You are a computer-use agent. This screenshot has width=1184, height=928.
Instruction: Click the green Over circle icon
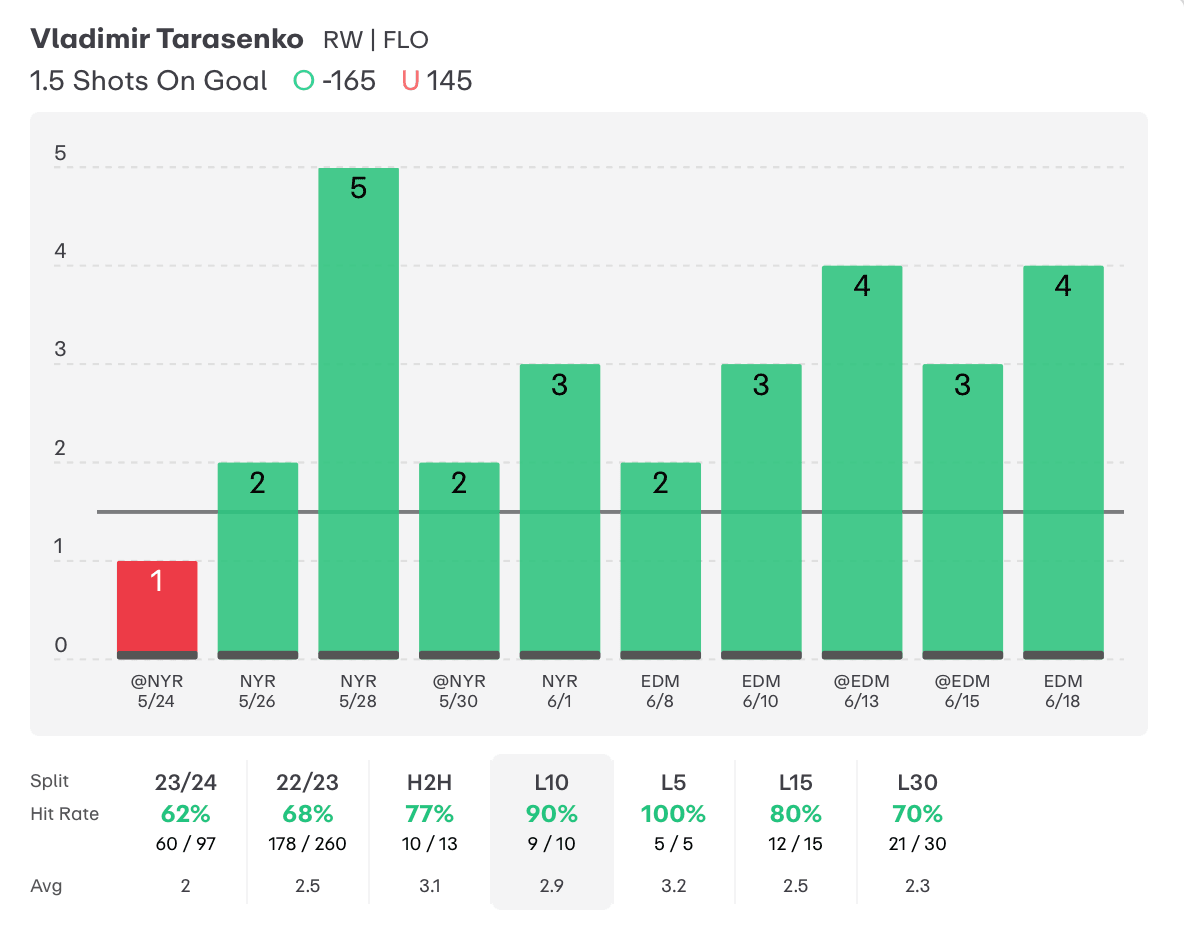click(303, 81)
